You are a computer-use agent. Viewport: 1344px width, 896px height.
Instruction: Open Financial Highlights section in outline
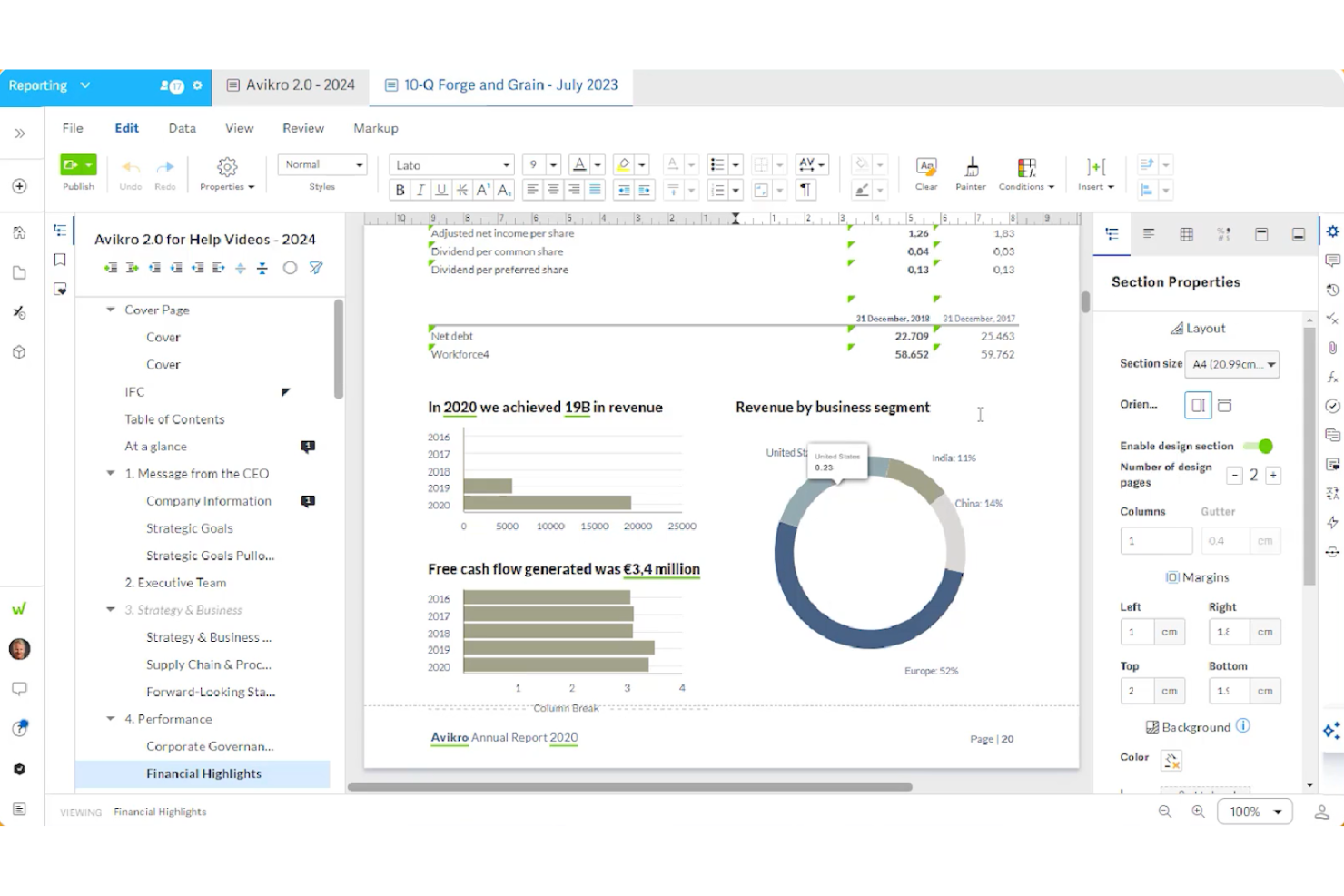point(203,773)
